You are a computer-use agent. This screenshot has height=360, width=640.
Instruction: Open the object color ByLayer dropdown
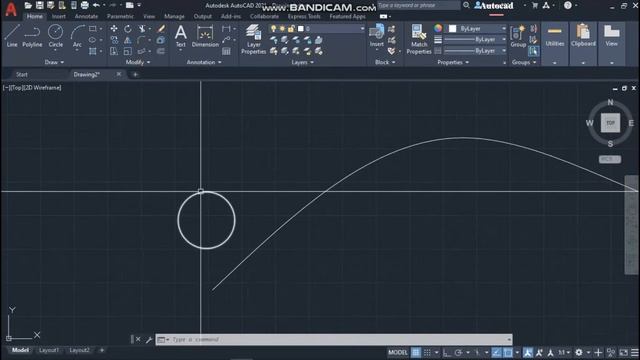coord(477,29)
